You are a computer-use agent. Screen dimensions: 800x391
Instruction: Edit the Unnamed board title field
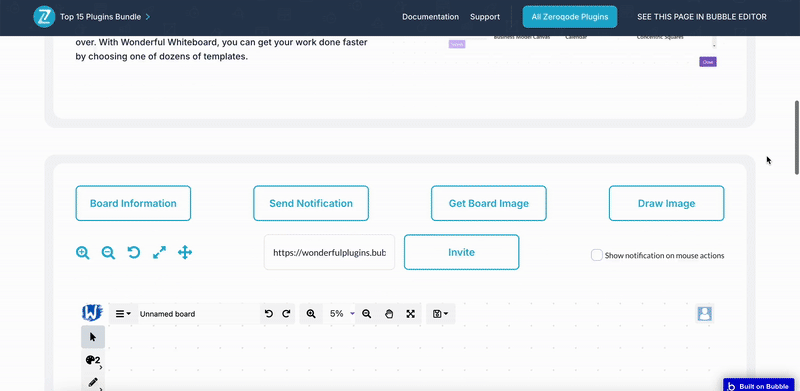198,314
